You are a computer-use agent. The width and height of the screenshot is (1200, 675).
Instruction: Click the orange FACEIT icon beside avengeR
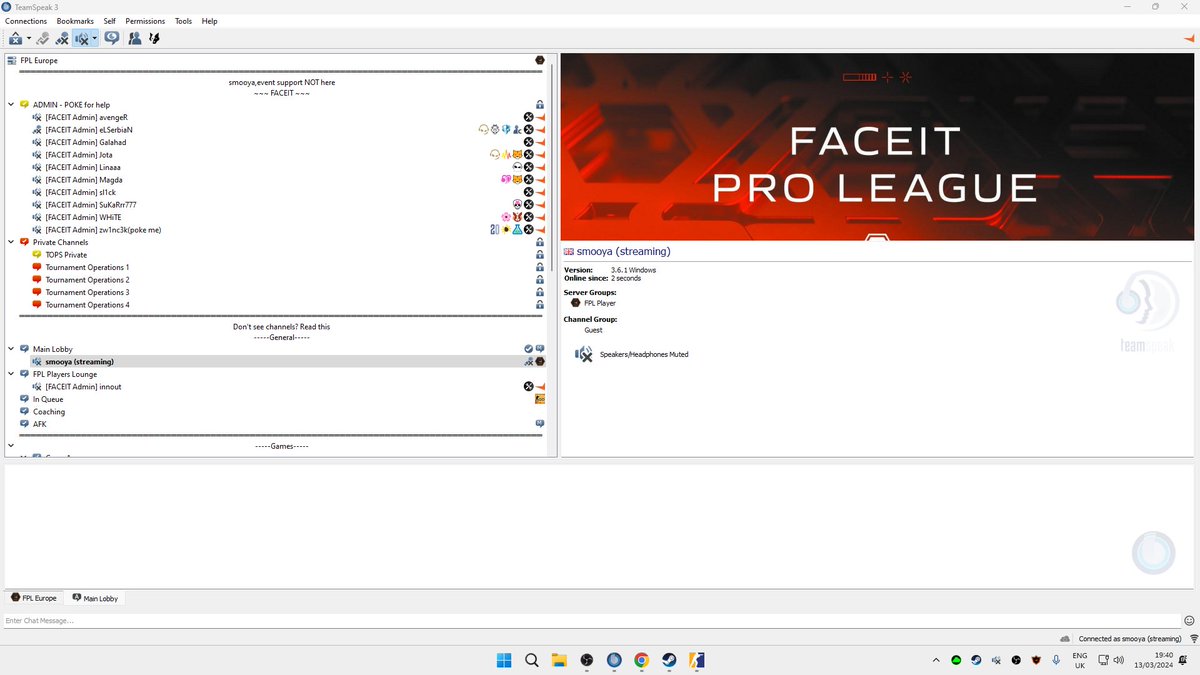540,117
